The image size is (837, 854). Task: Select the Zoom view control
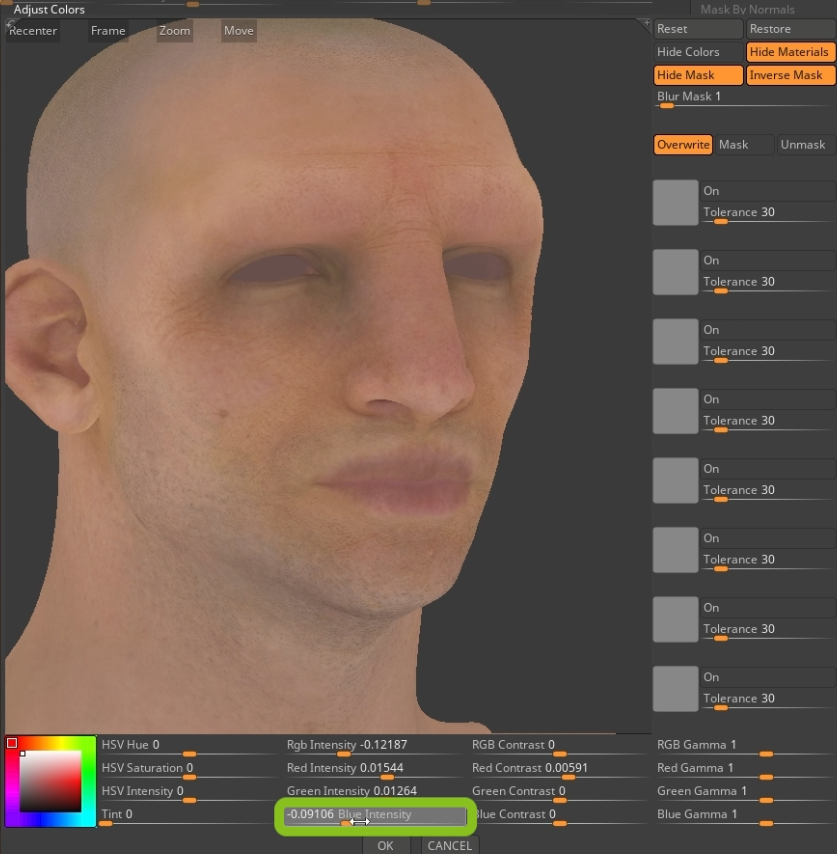tap(175, 31)
